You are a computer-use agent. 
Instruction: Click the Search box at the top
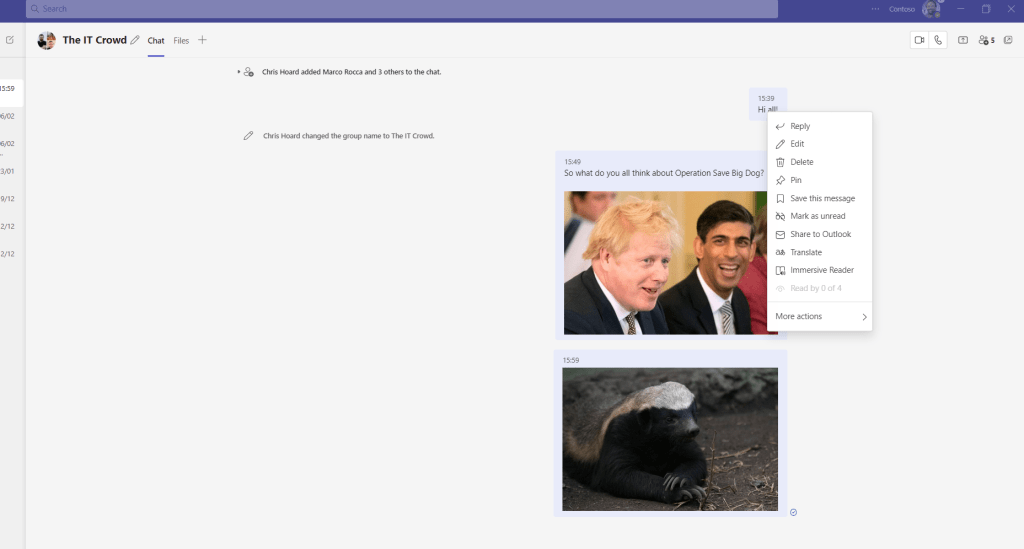tap(402, 9)
